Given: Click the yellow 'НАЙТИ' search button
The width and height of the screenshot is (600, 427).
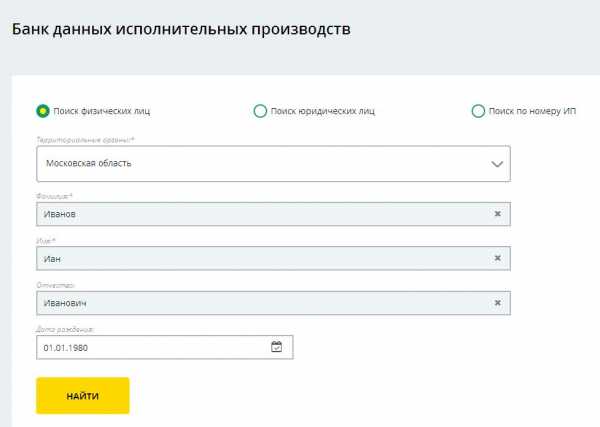Looking at the screenshot, I should 83,396.
